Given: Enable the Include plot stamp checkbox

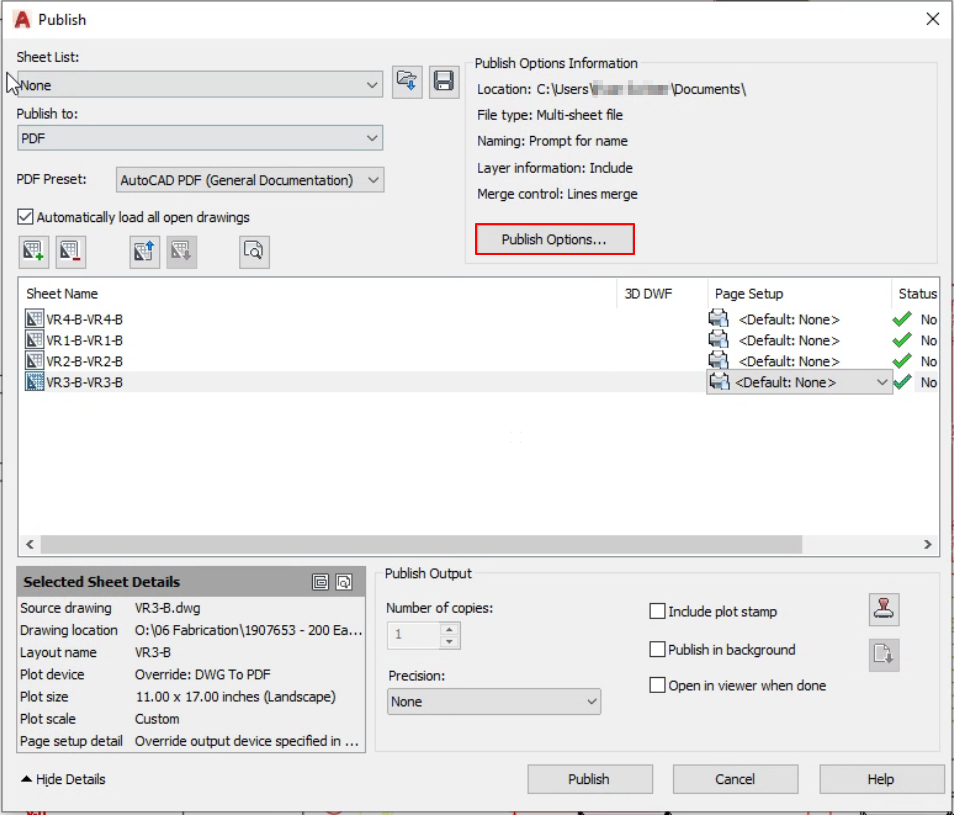Looking at the screenshot, I should click(657, 611).
